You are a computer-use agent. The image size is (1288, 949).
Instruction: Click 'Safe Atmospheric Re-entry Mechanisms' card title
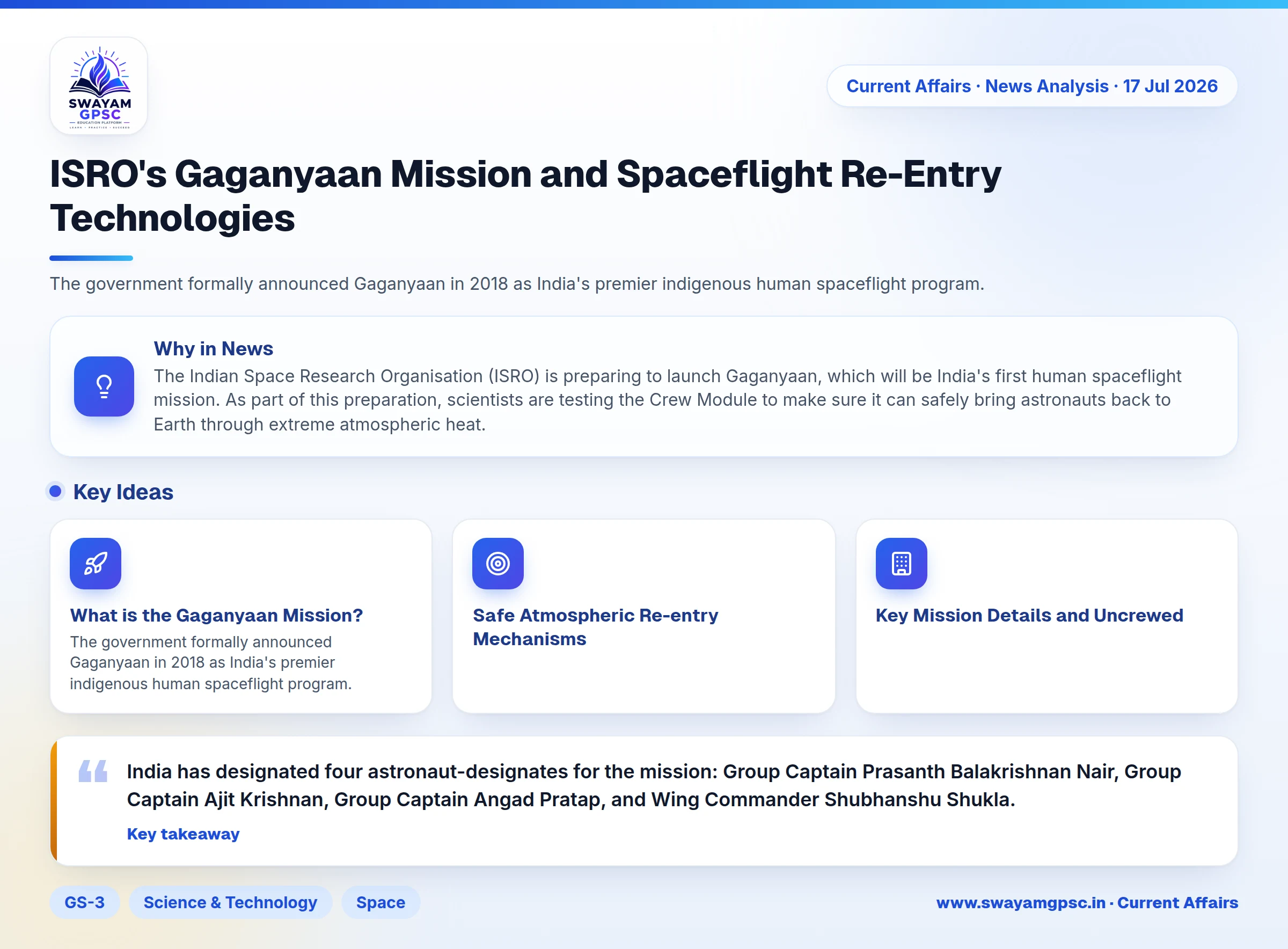(595, 627)
